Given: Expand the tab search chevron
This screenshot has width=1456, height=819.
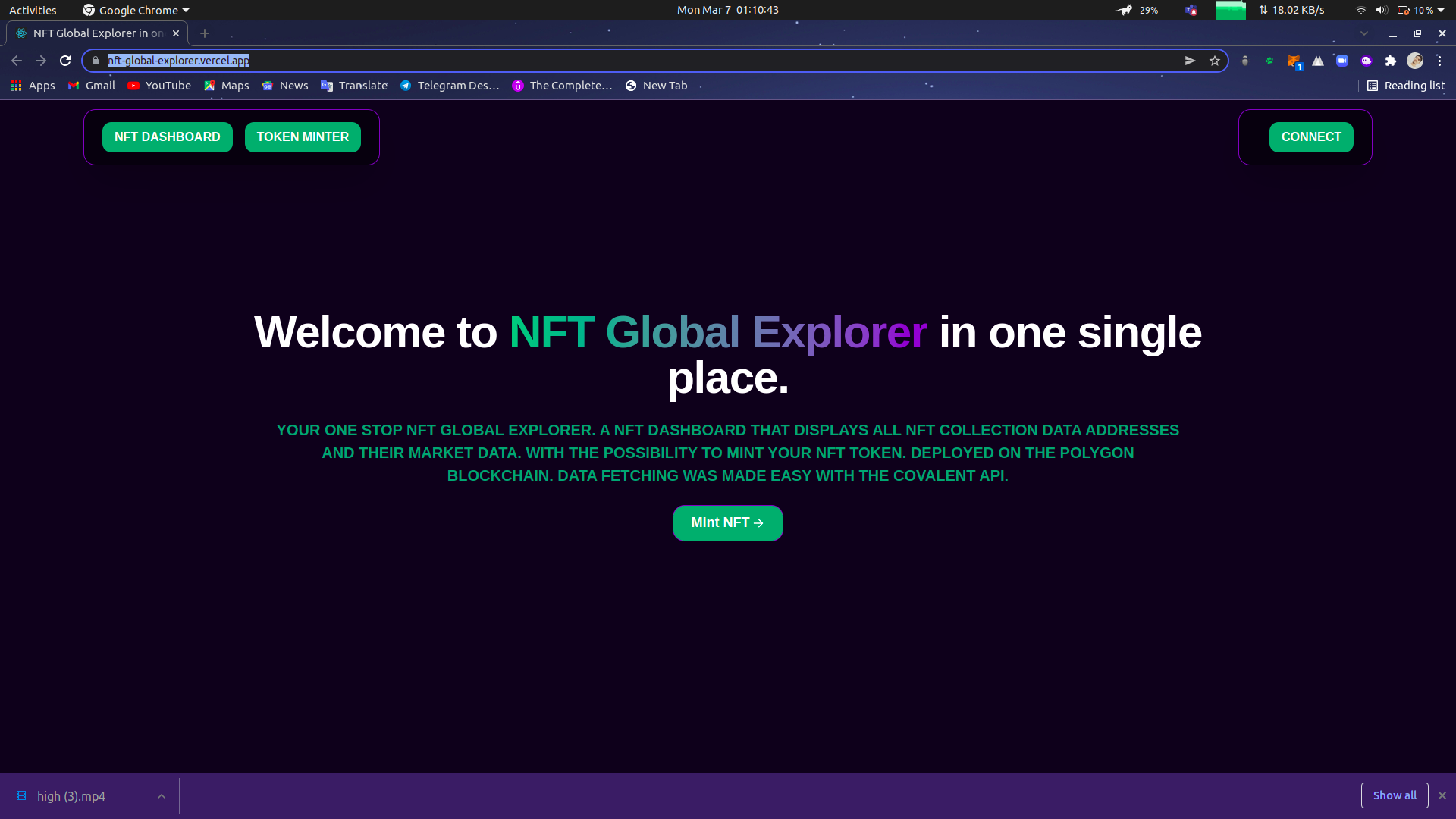Looking at the screenshot, I should coord(1364,33).
